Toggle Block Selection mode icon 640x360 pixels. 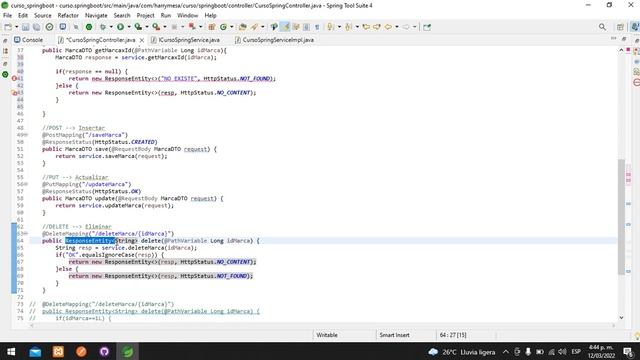306,27
